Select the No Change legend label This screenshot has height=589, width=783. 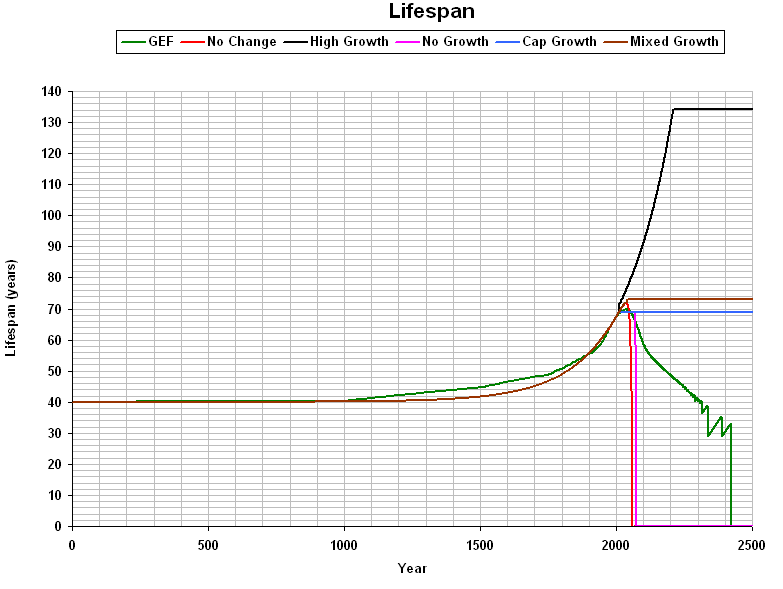[241, 42]
